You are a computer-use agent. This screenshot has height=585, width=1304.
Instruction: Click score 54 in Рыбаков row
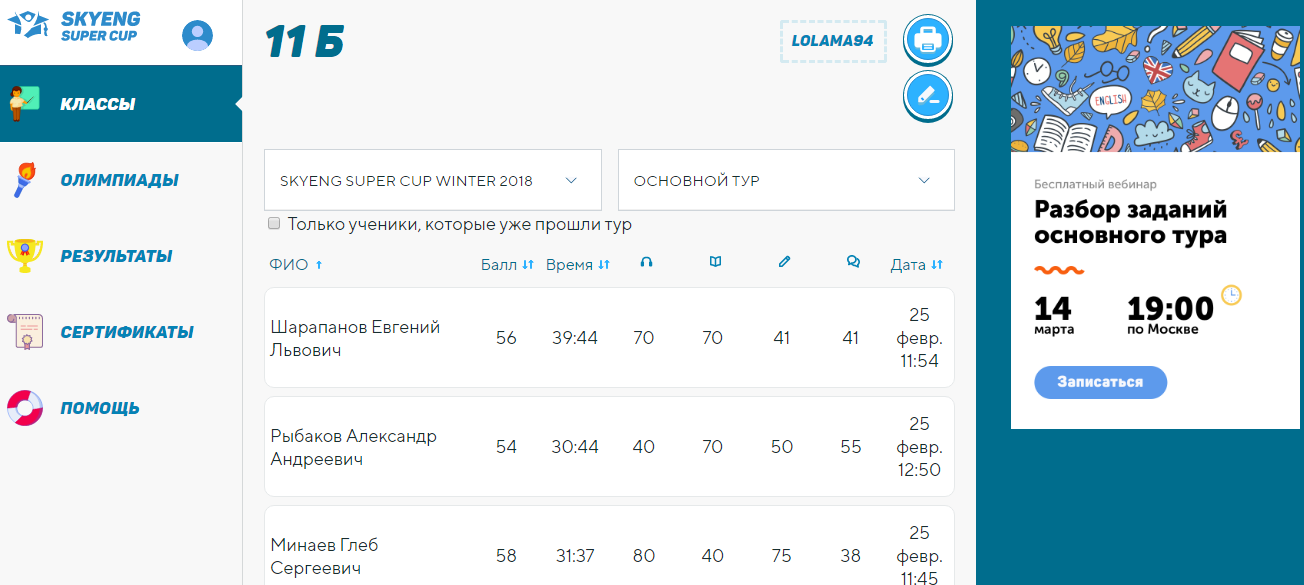click(506, 447)
